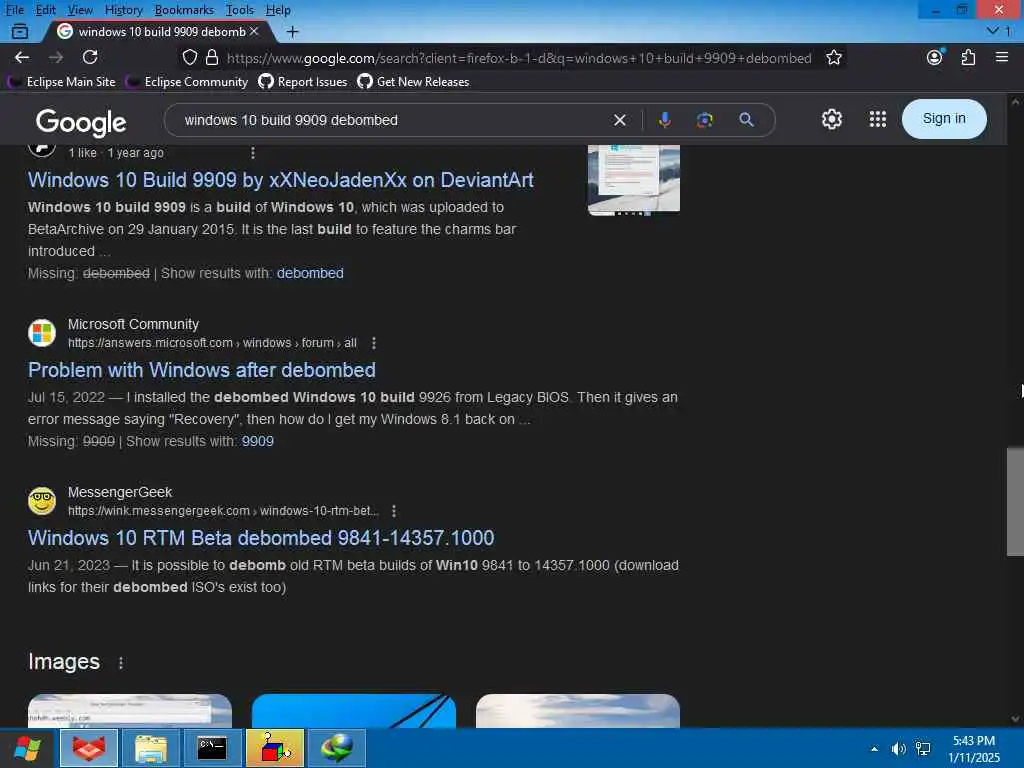Screen dimensions: 1024x768
Task: Open the Images section options menu
Action: point(121,663)
